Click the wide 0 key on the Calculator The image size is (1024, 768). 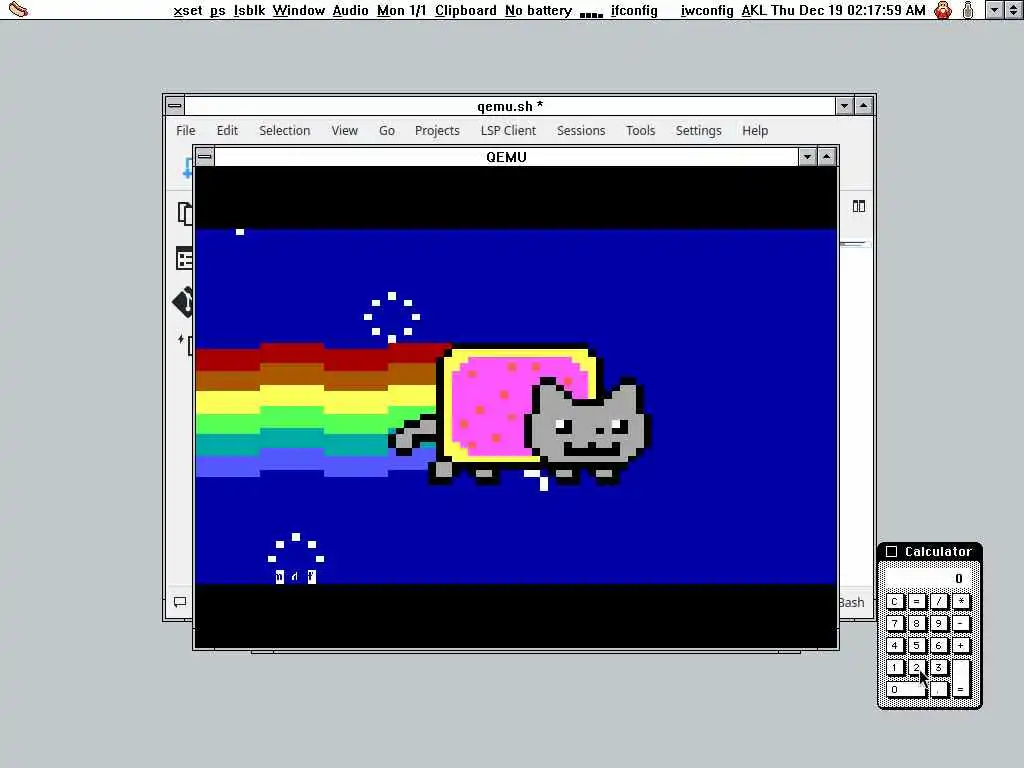(x=906, y=690)
